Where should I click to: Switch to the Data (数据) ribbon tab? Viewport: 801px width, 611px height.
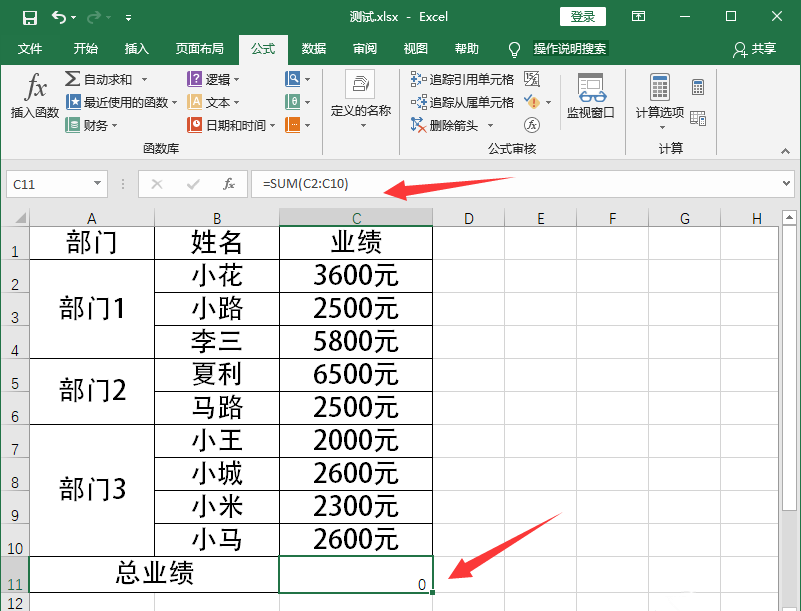(x=313, y=49)
